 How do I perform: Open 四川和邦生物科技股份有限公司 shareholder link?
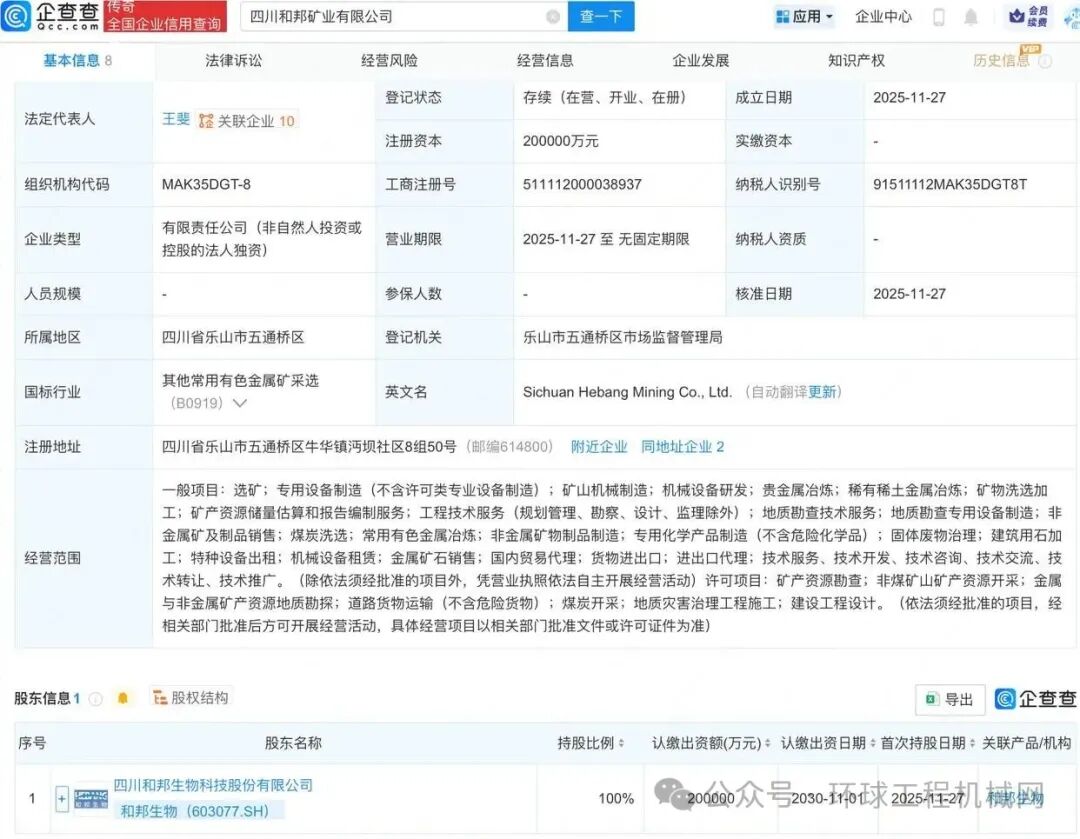click(x=213, y=785)
